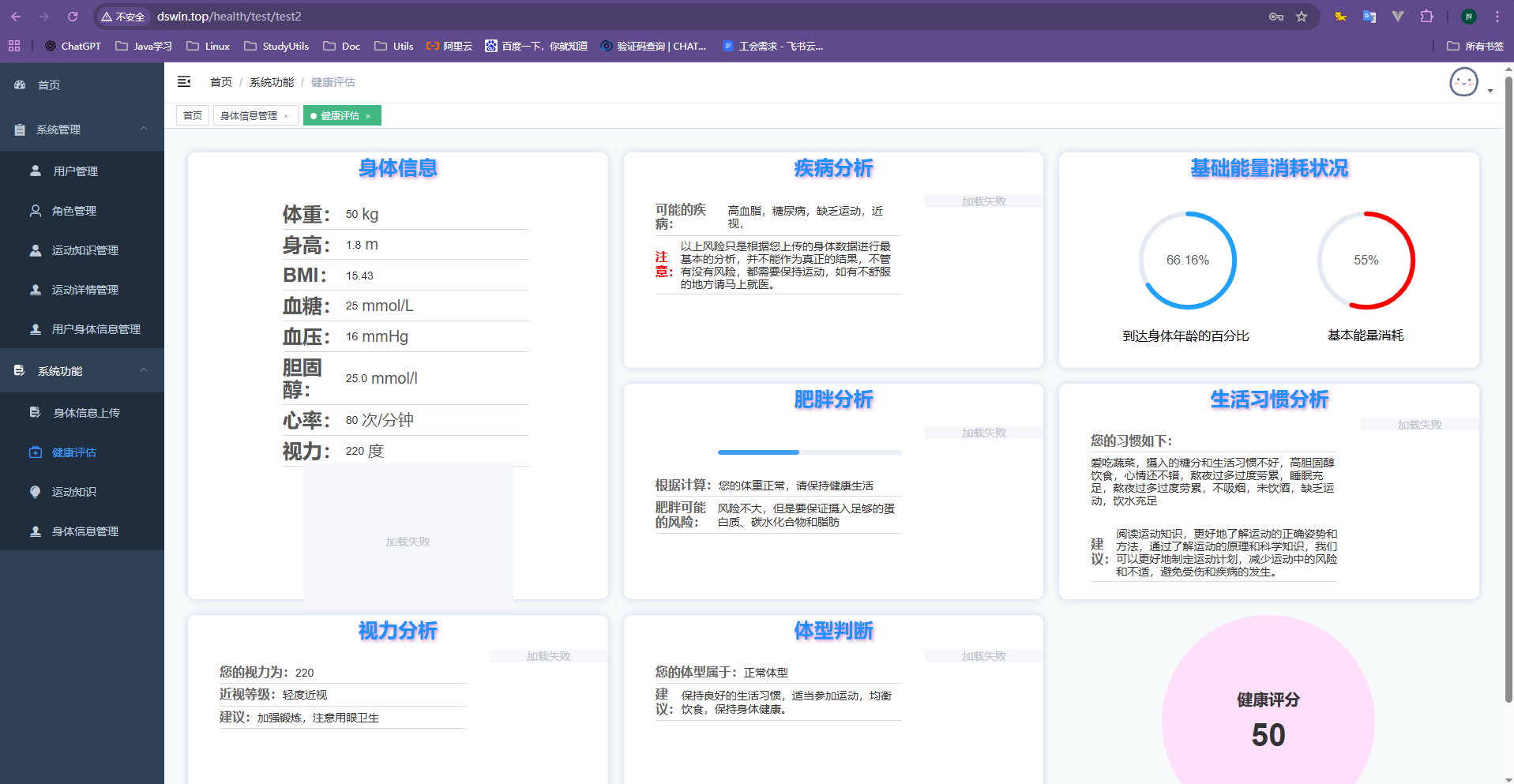Click the blue obesity progress bar
The width and height of the screenshot is (1514, 784).
tap(810, 452)
